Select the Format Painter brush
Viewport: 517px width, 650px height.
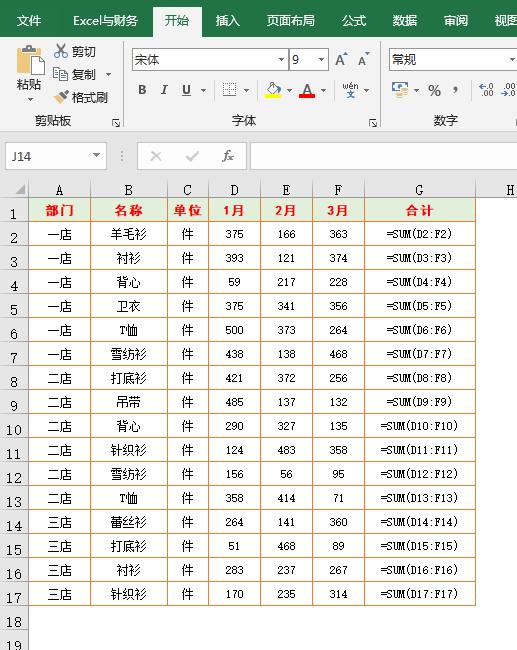point(61,97)
